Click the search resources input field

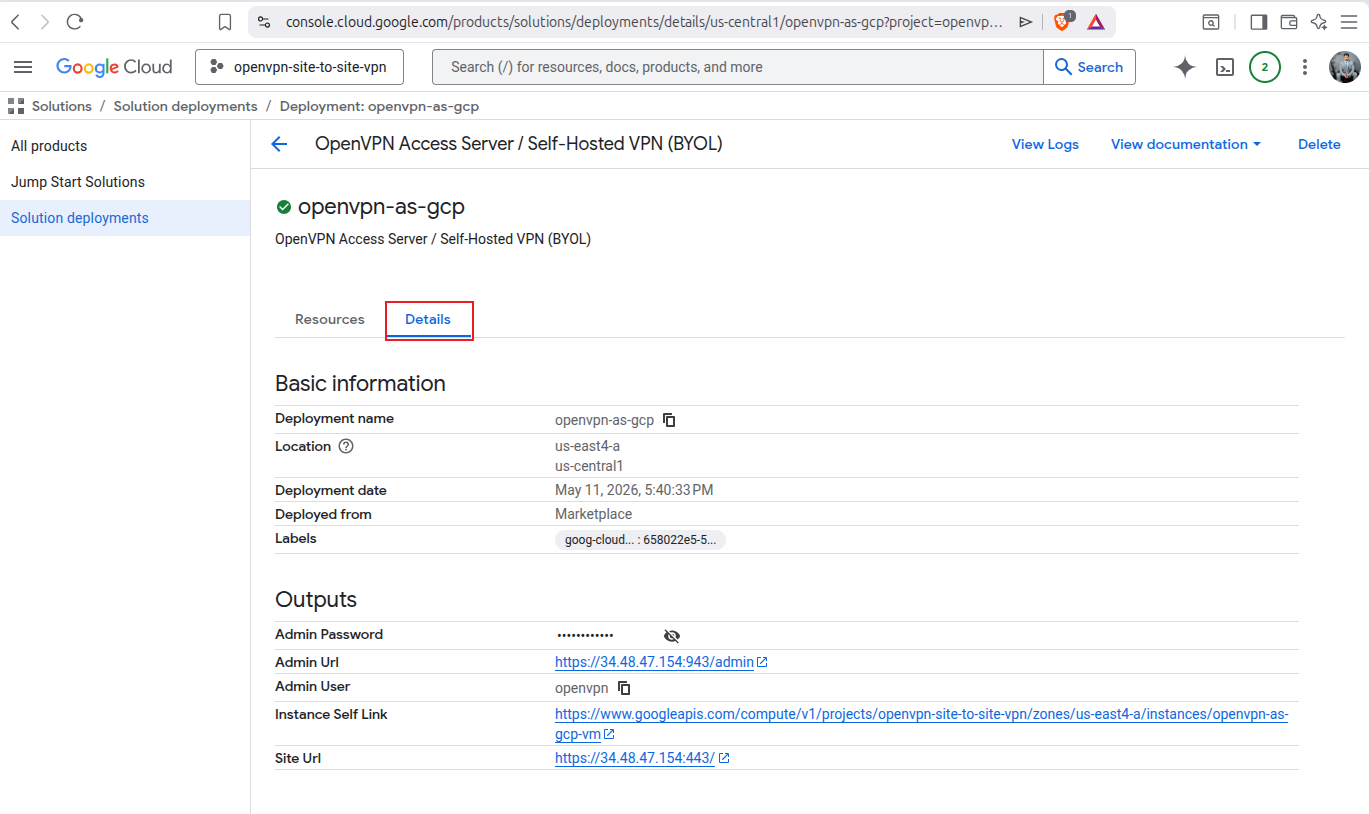click(x=738, y=67)
